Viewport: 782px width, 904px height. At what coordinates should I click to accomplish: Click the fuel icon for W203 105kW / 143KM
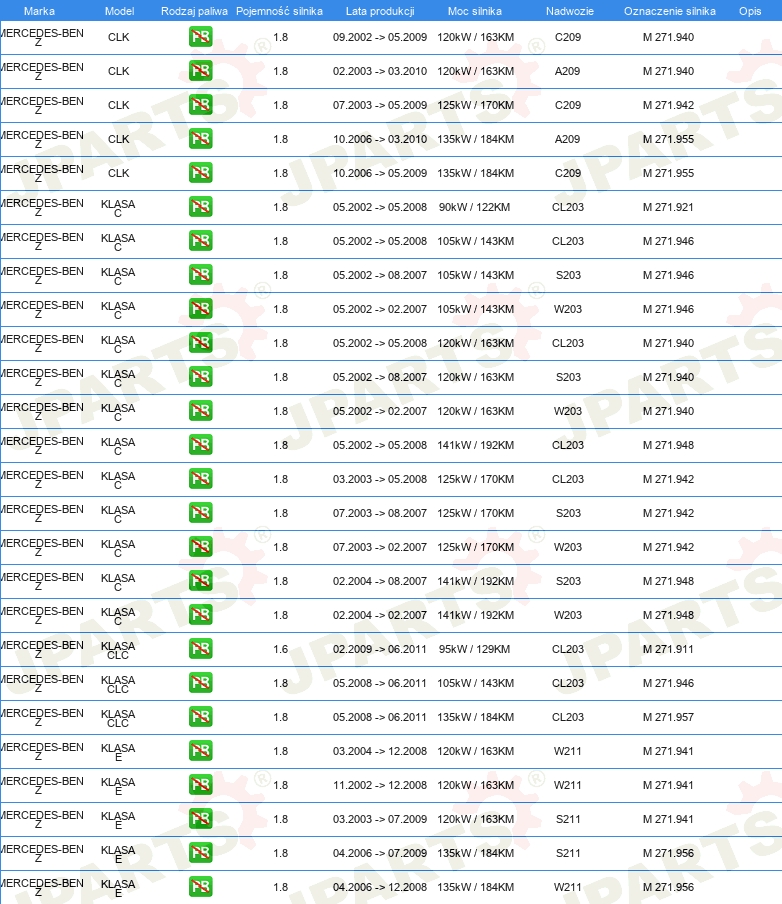[201, 309]
